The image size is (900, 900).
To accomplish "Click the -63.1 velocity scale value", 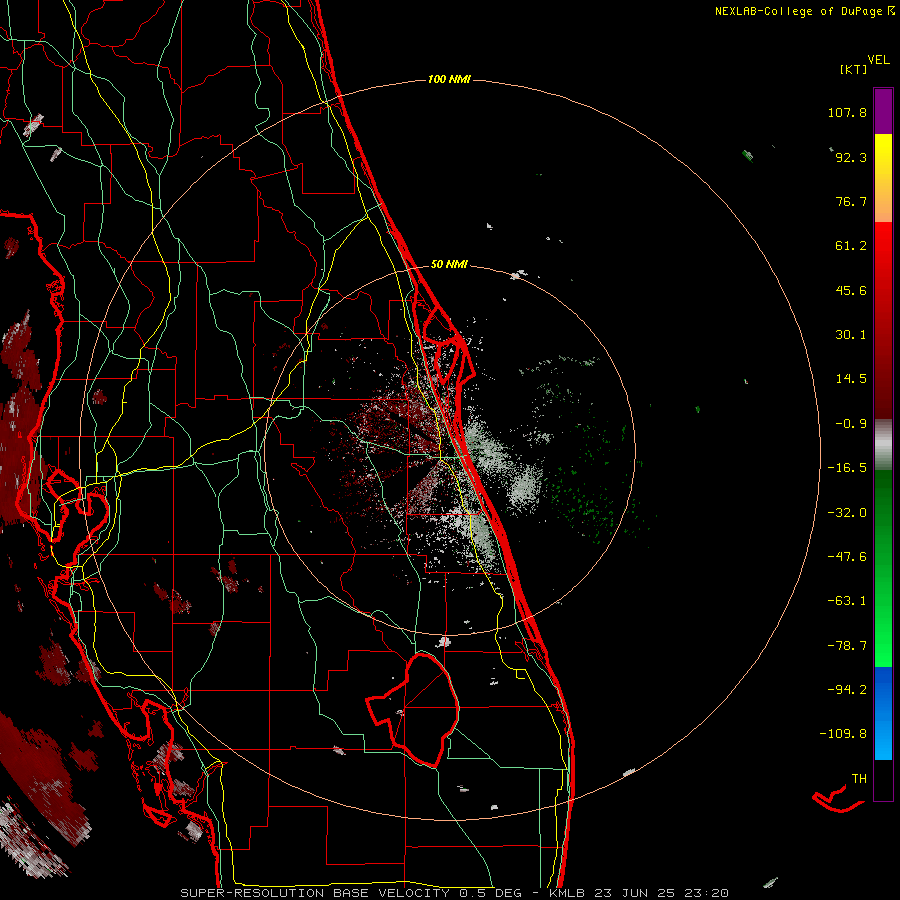I will click(x=847, y=601).
